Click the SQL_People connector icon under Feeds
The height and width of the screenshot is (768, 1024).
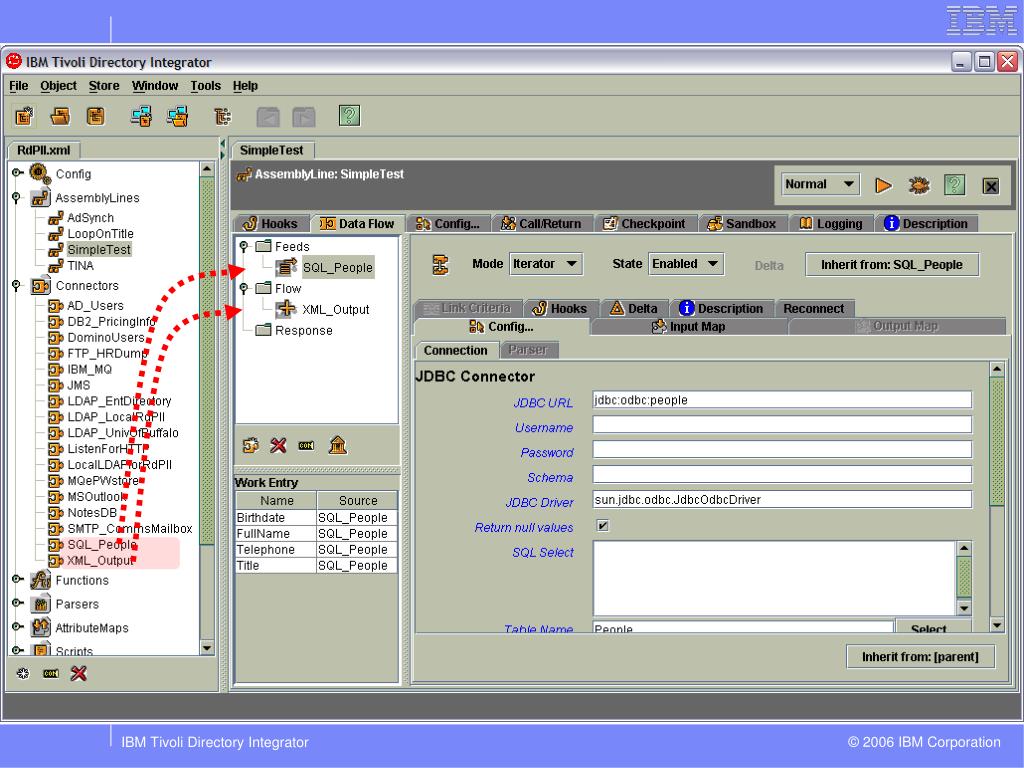coord(286,267)
